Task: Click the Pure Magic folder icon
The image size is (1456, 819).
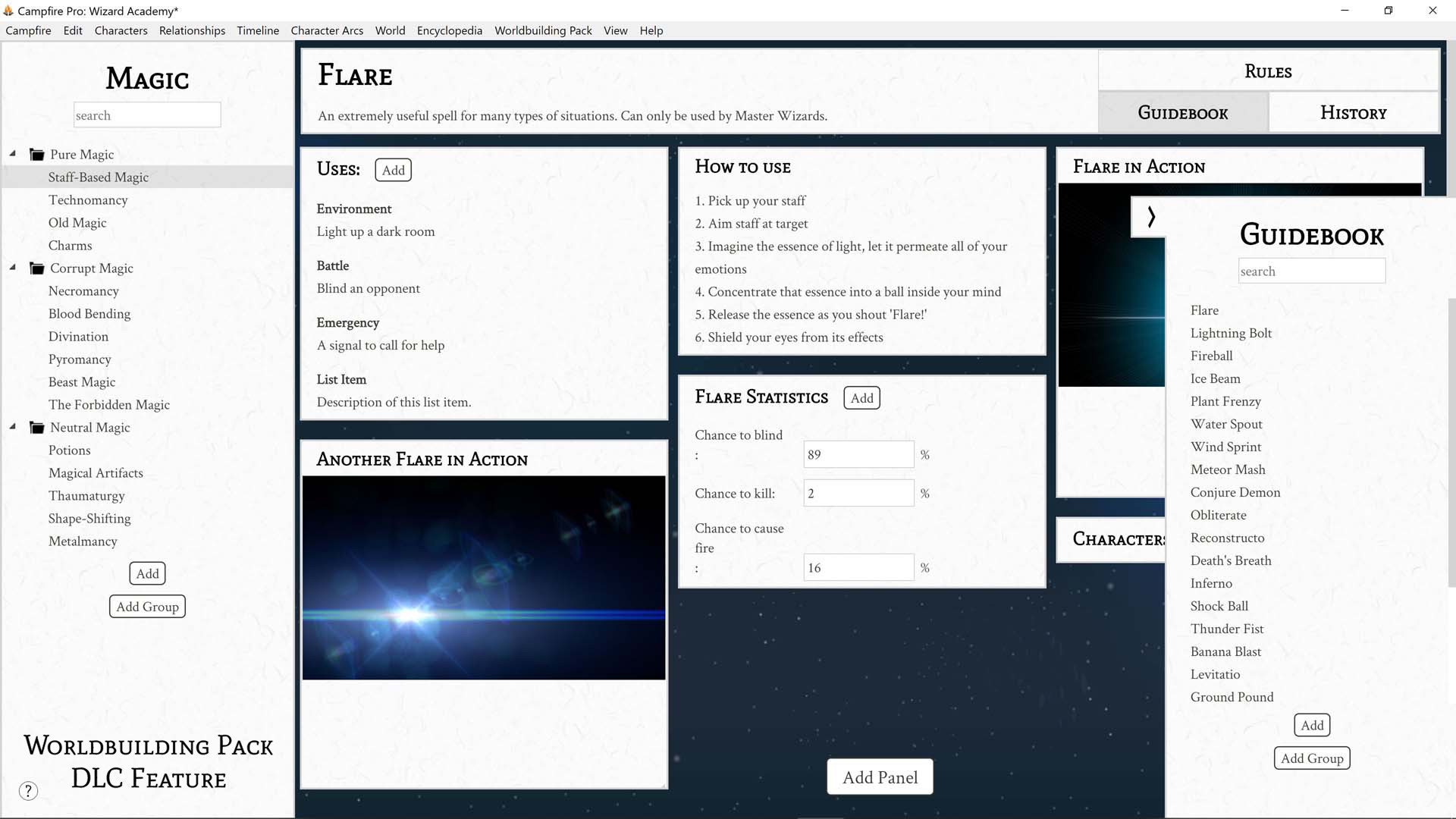Action: point(36,154)
